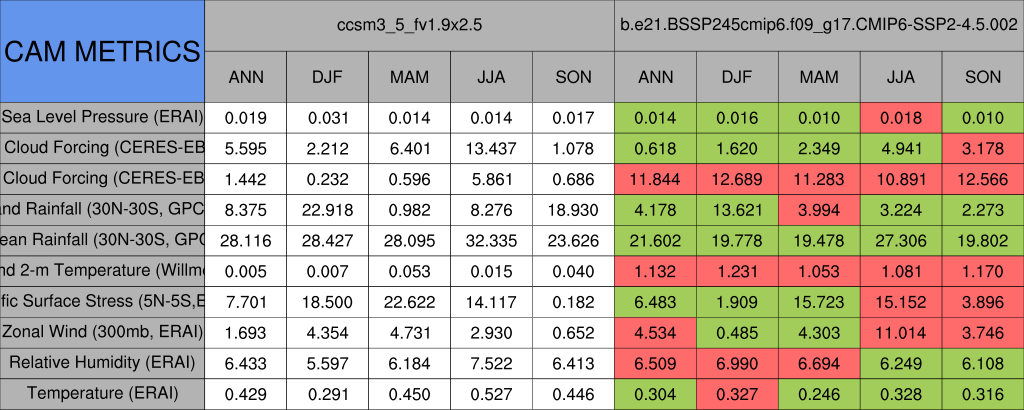
Task: Click MAM column header under ccsm3_5_fv1.9x2.5
Action: tap(409, 76)
